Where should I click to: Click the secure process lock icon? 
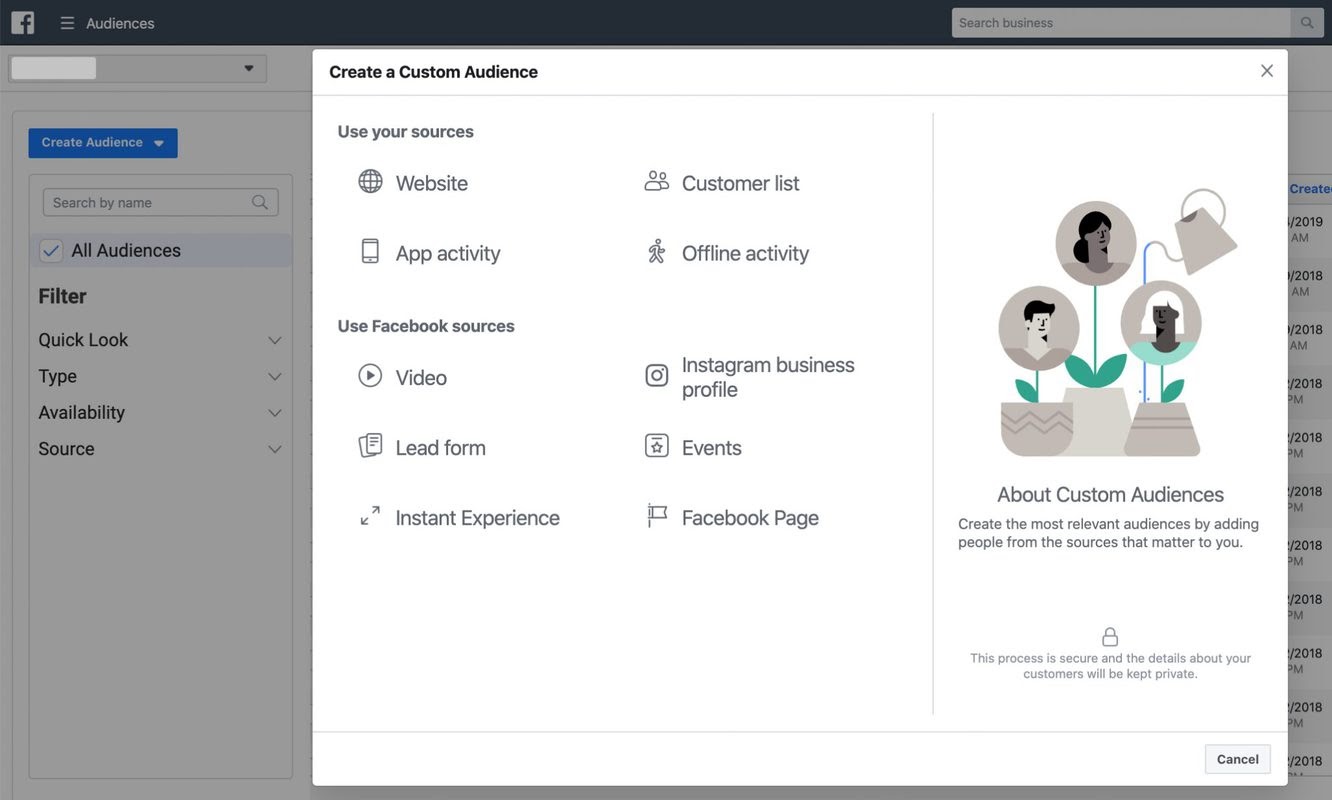coord(1110,637)
